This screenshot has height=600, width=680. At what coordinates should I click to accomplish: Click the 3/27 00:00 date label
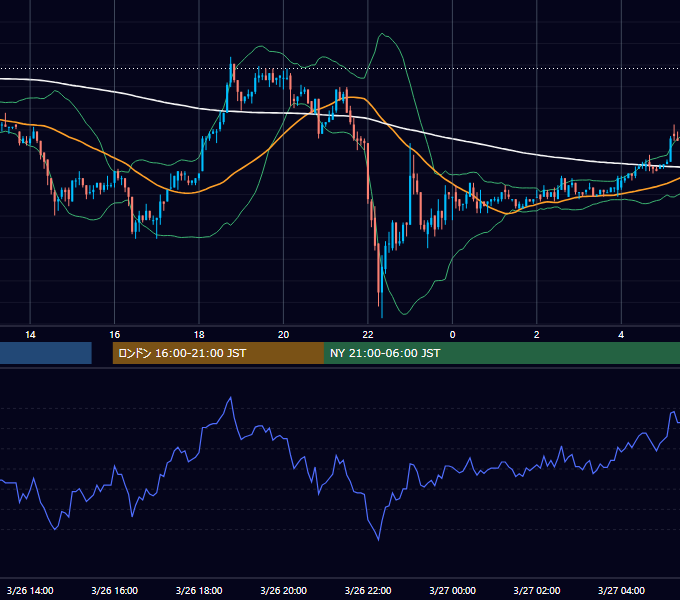(452, 590)
